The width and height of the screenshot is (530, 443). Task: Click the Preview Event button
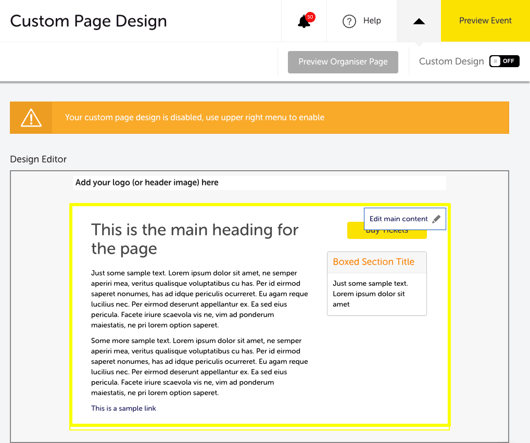485,21
